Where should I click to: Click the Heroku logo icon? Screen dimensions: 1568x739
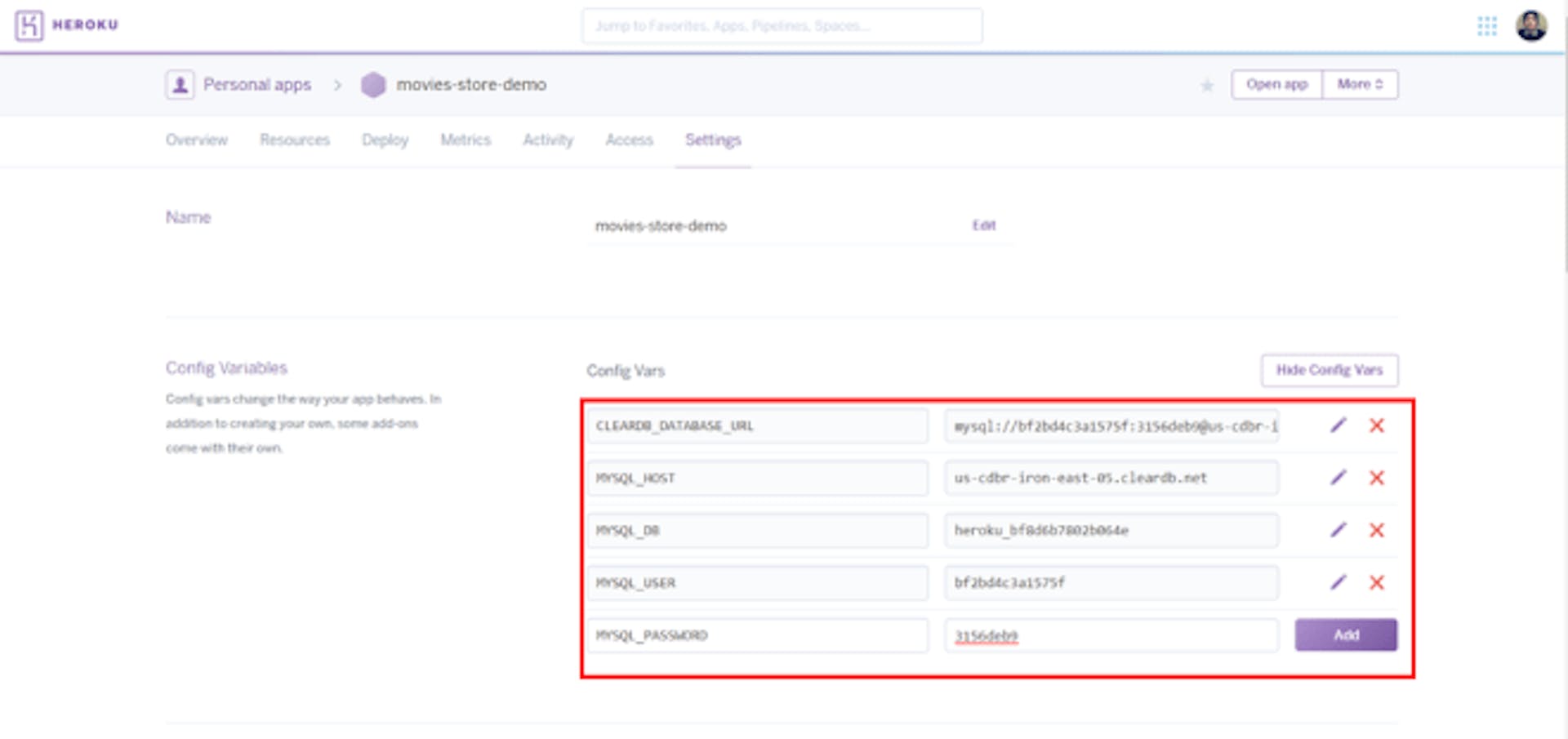(29, 25)
